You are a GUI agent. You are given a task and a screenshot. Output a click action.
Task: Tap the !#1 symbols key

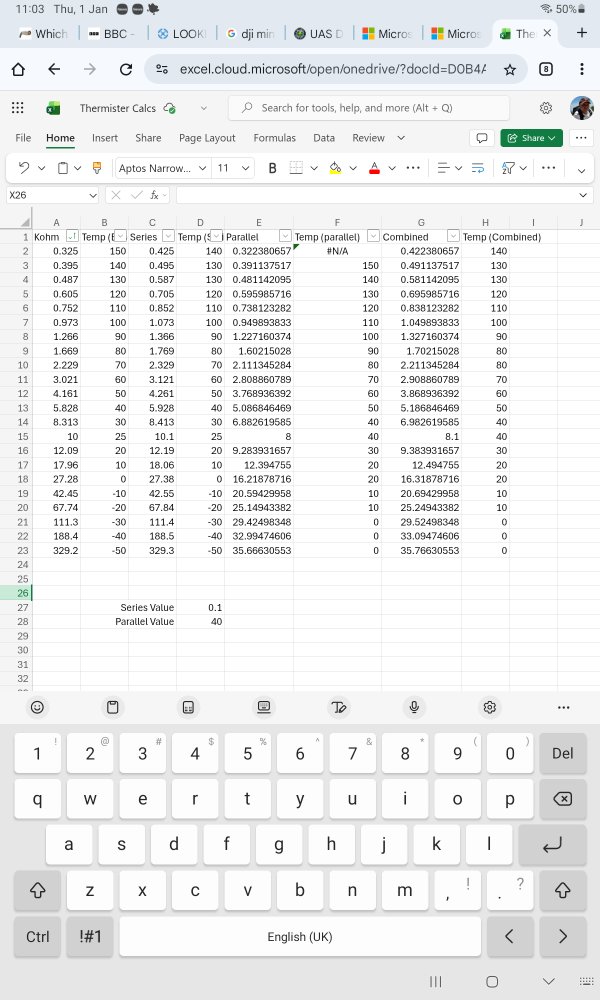coord(90,936)
